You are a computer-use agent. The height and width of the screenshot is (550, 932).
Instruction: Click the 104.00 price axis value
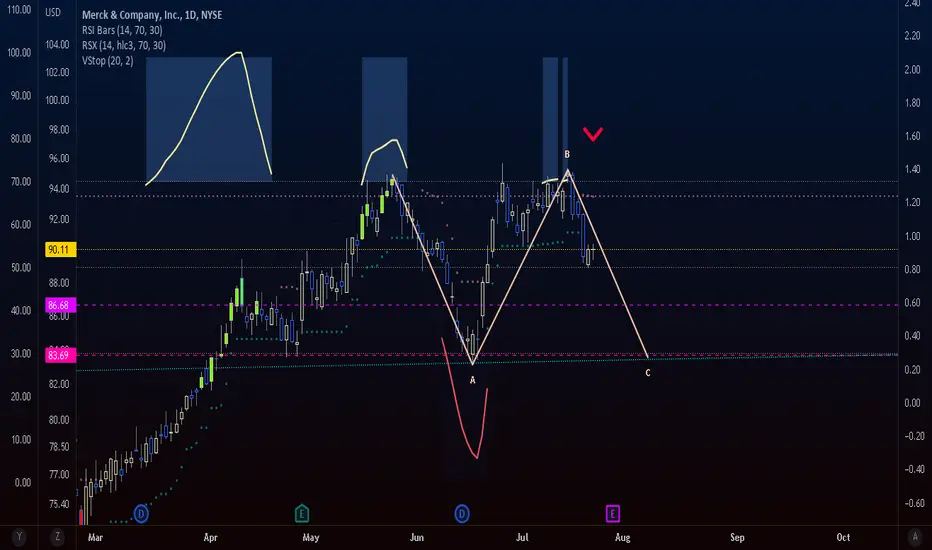click(58, 45)
